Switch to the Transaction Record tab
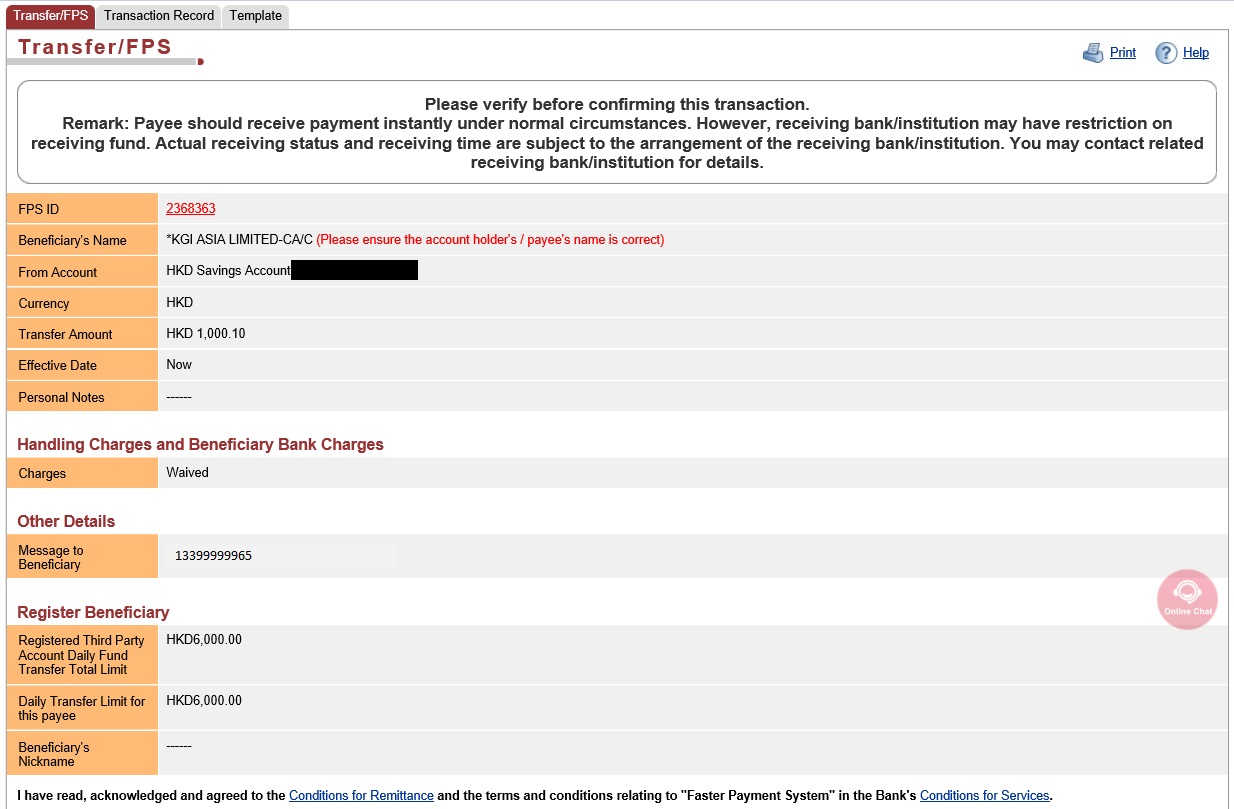 (159, 16)
